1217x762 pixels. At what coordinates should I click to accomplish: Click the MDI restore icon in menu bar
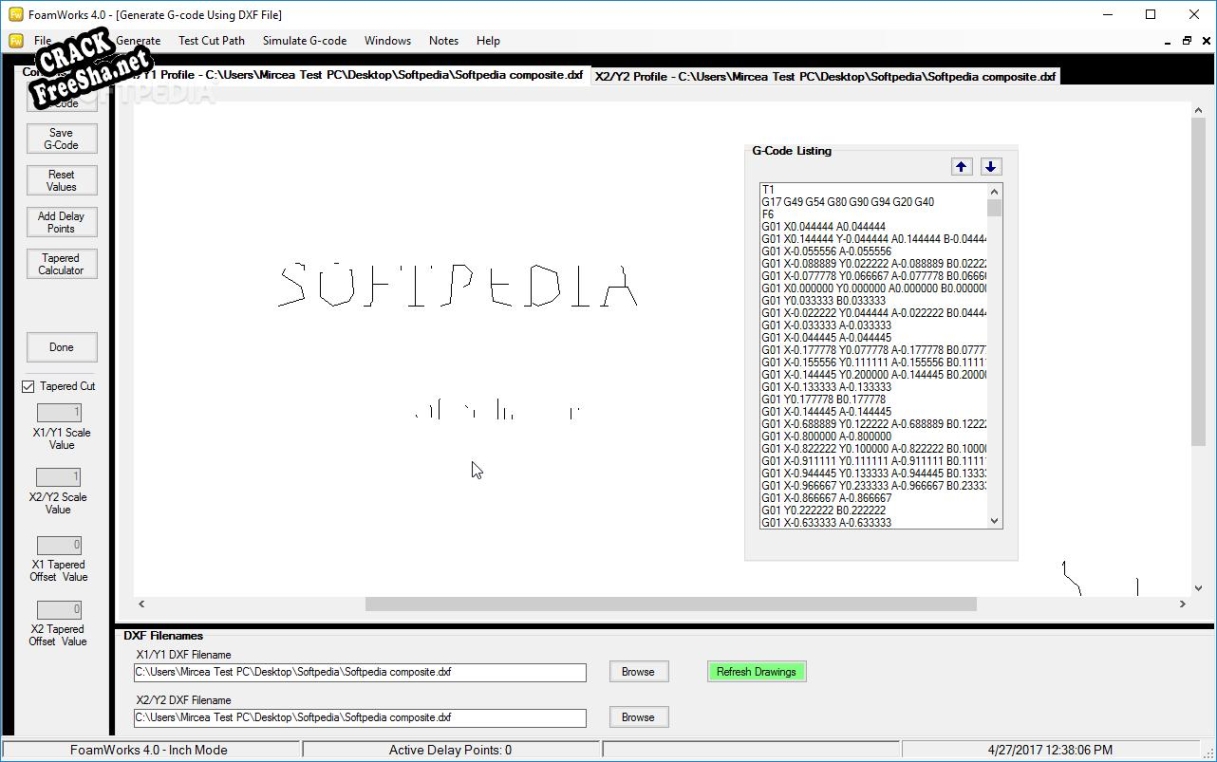[1186, 41]
